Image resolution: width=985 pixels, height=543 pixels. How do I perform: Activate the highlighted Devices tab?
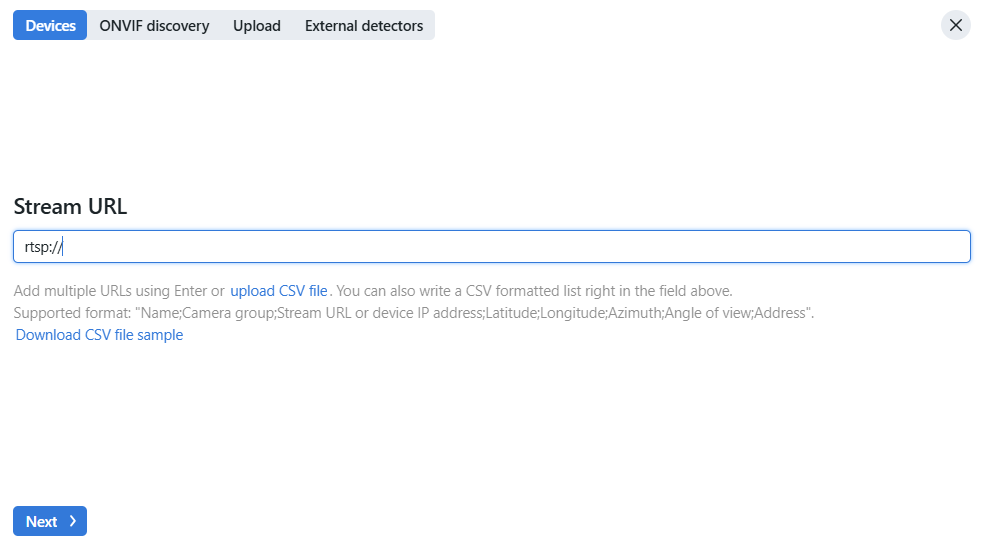pyautogui.click(x=50, y=26)
